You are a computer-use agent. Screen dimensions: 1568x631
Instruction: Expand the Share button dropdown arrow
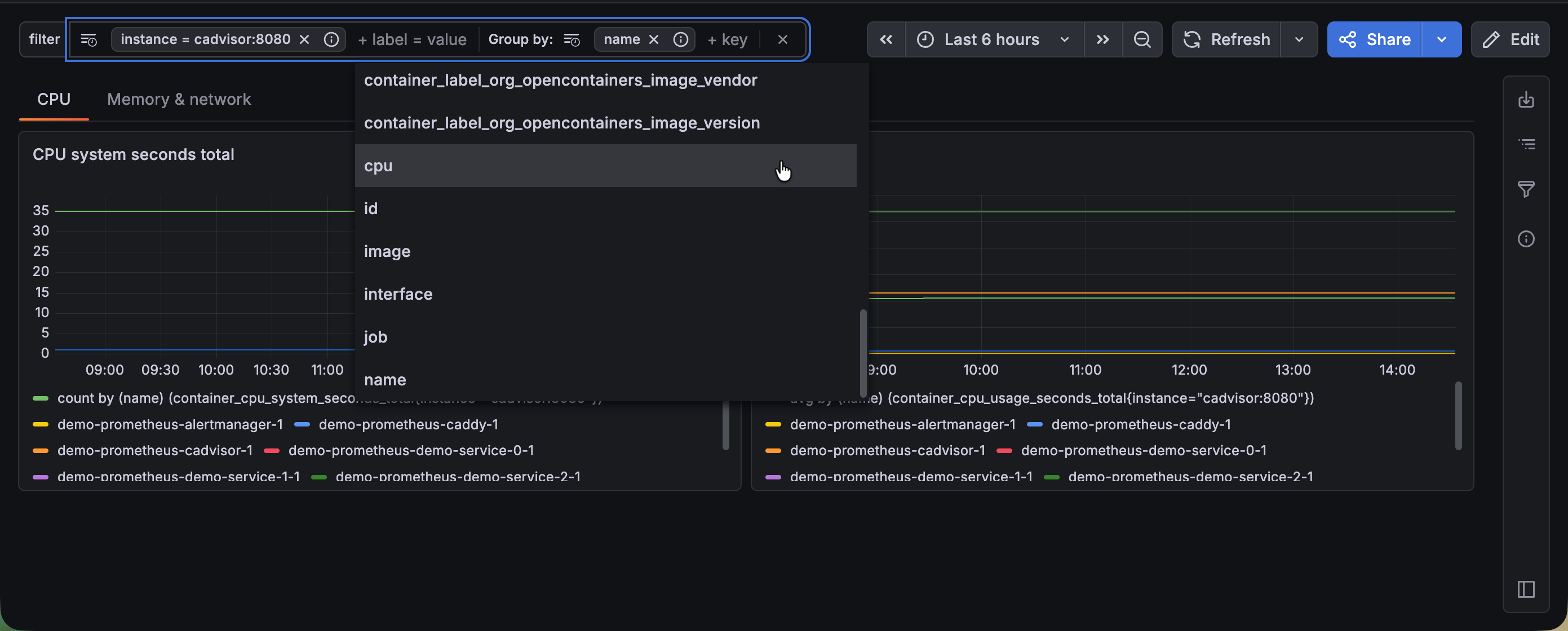[x=1441, y=39]
